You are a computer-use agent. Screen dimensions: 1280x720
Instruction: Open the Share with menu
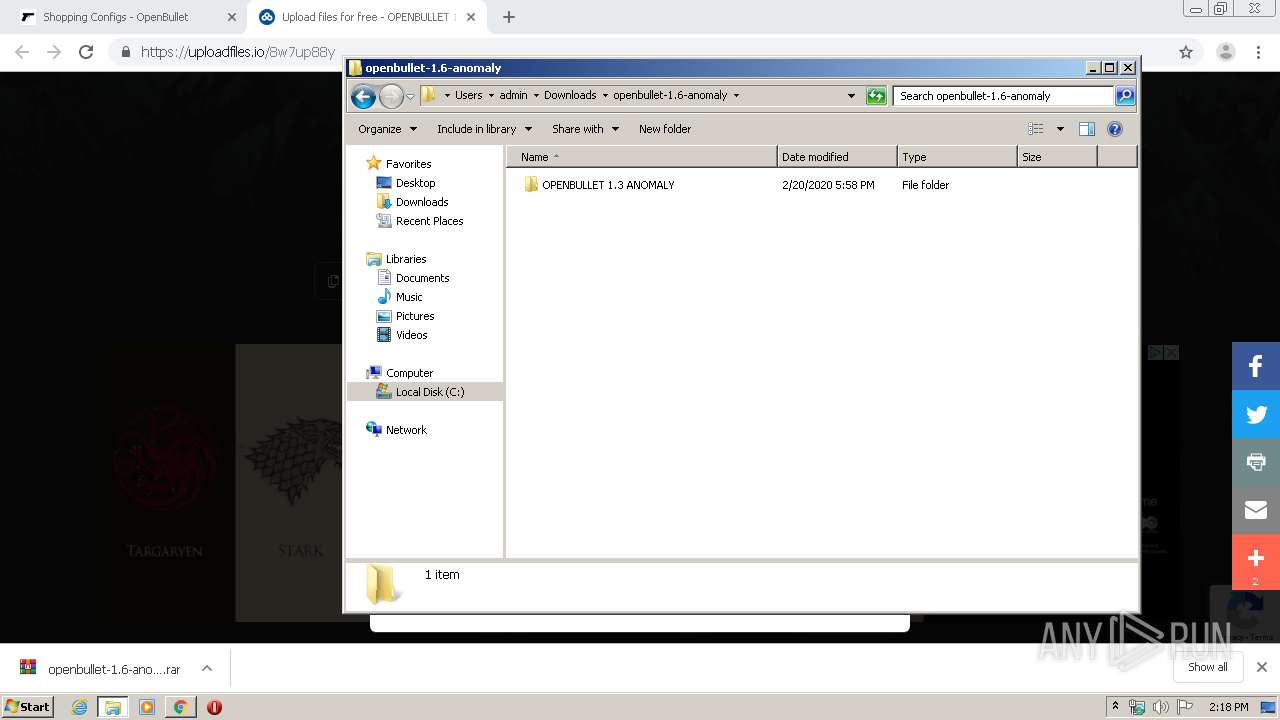(x=585, y=129)
